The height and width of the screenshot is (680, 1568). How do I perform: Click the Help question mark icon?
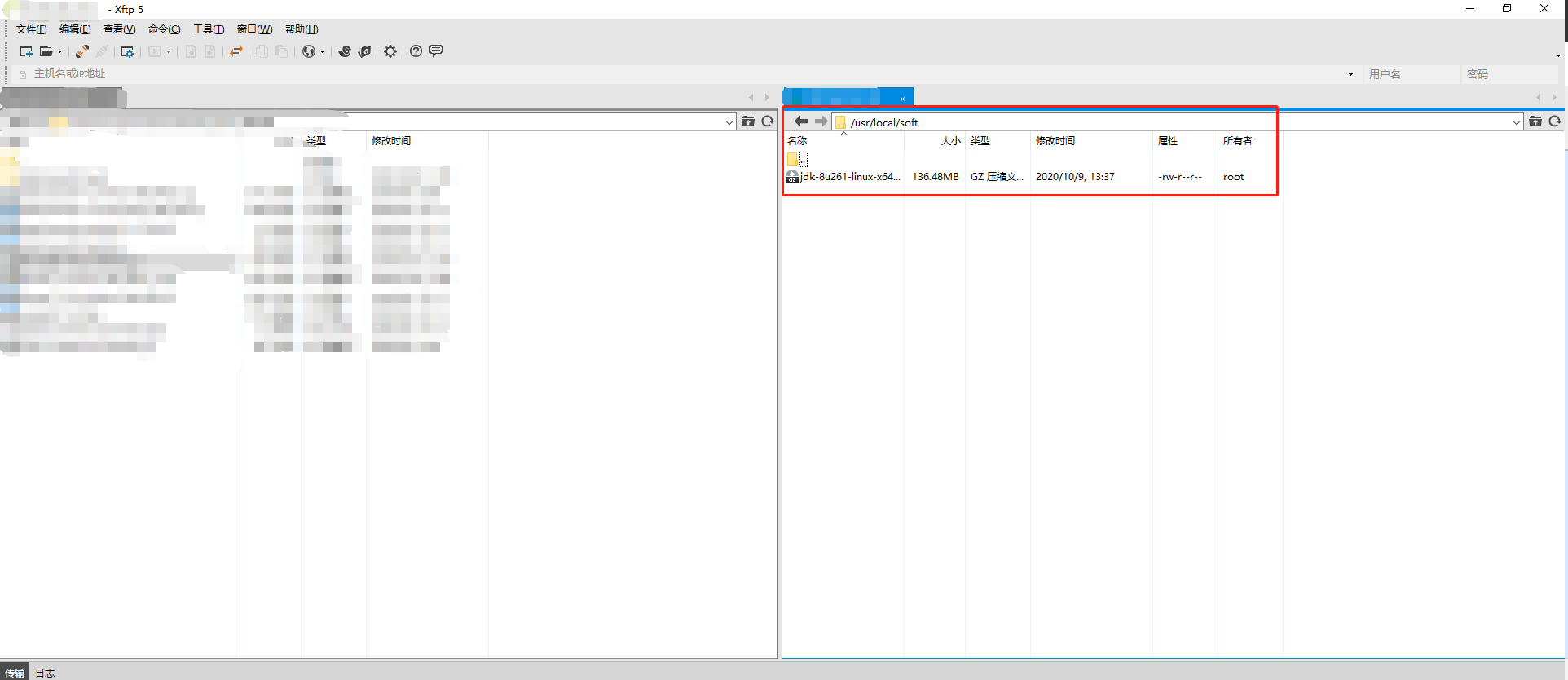pyautogui.click(x=416, y=51)
